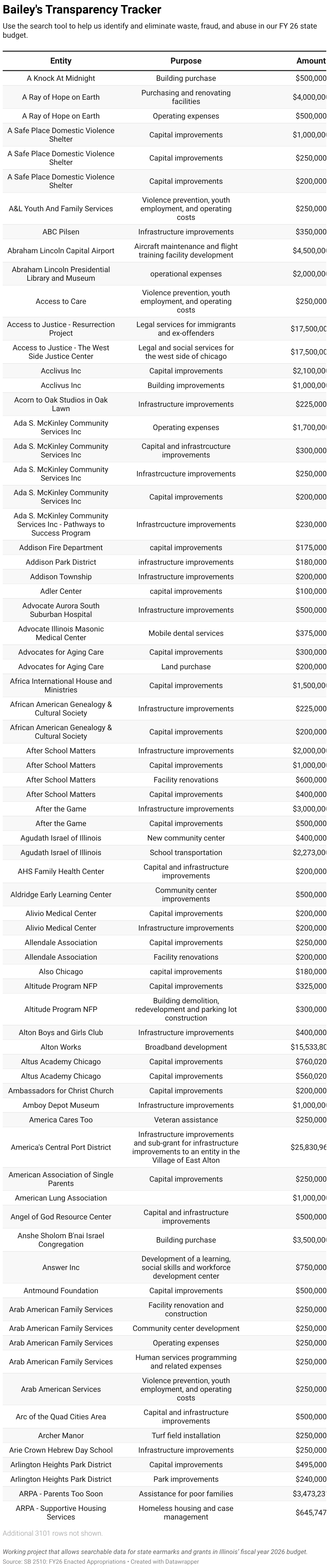This screenshot has width=329, height=1568.
Task: Click the Amount column header
Action: tap(311, 61)
